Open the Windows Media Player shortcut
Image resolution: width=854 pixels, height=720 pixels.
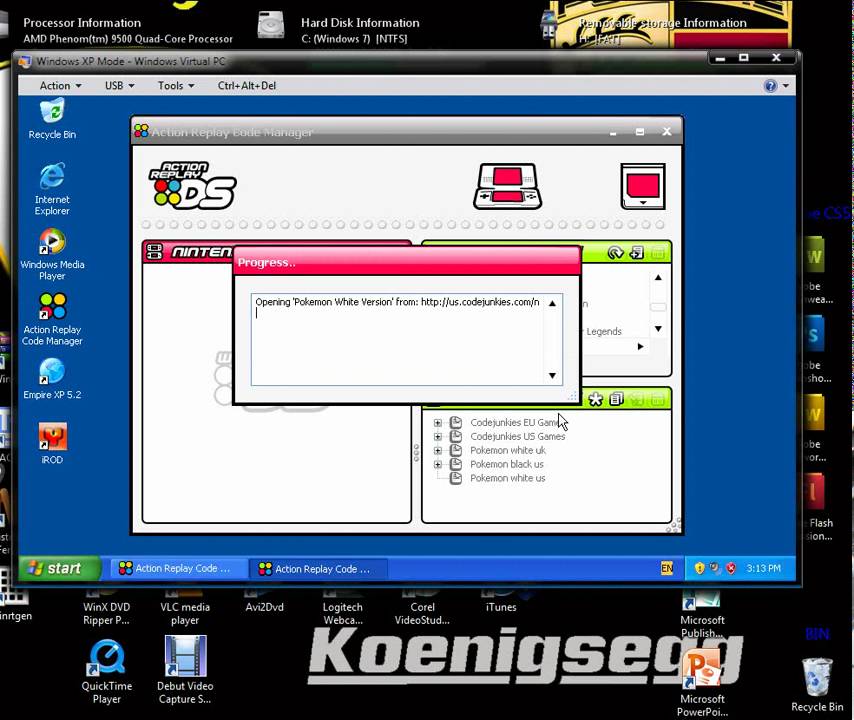point(52,254)
